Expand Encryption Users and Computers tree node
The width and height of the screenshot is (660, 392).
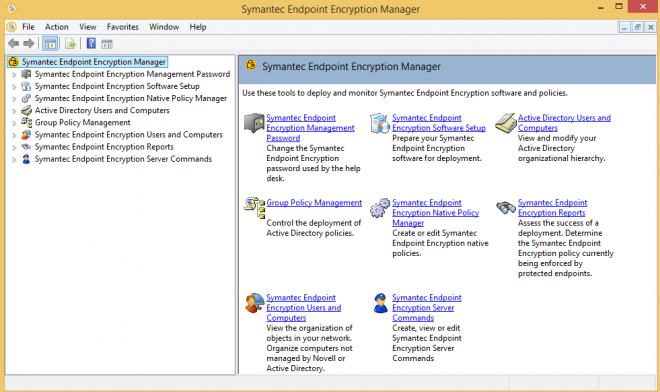tap(14, 135)
